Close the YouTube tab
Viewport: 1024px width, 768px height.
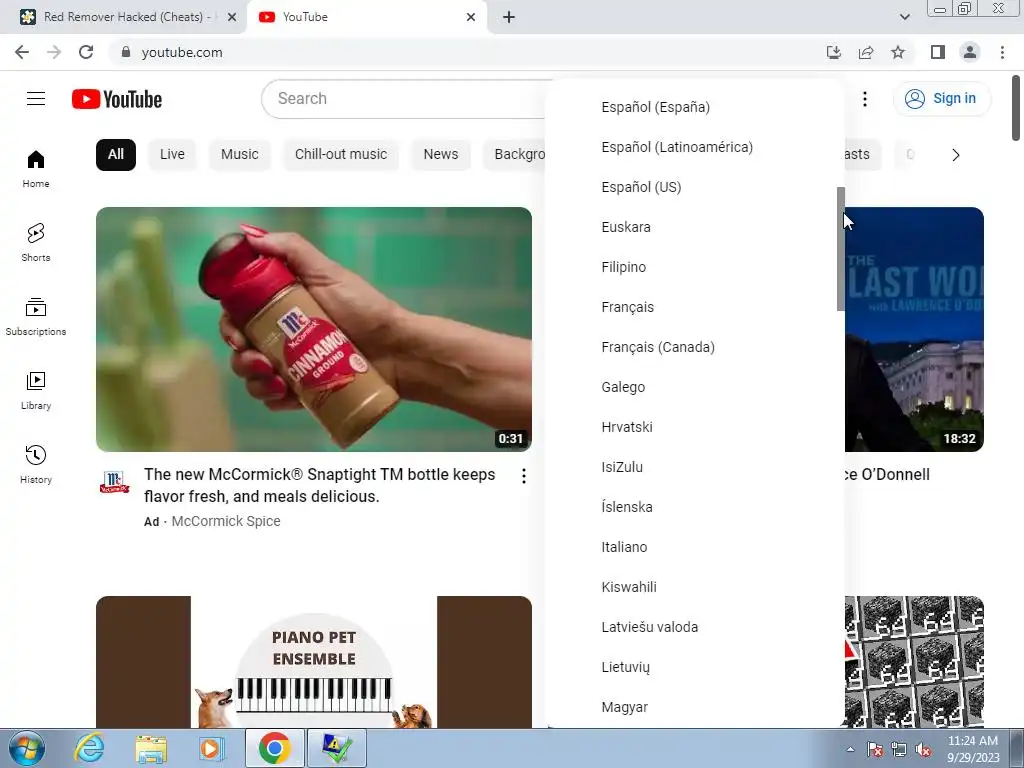[471, 17]
